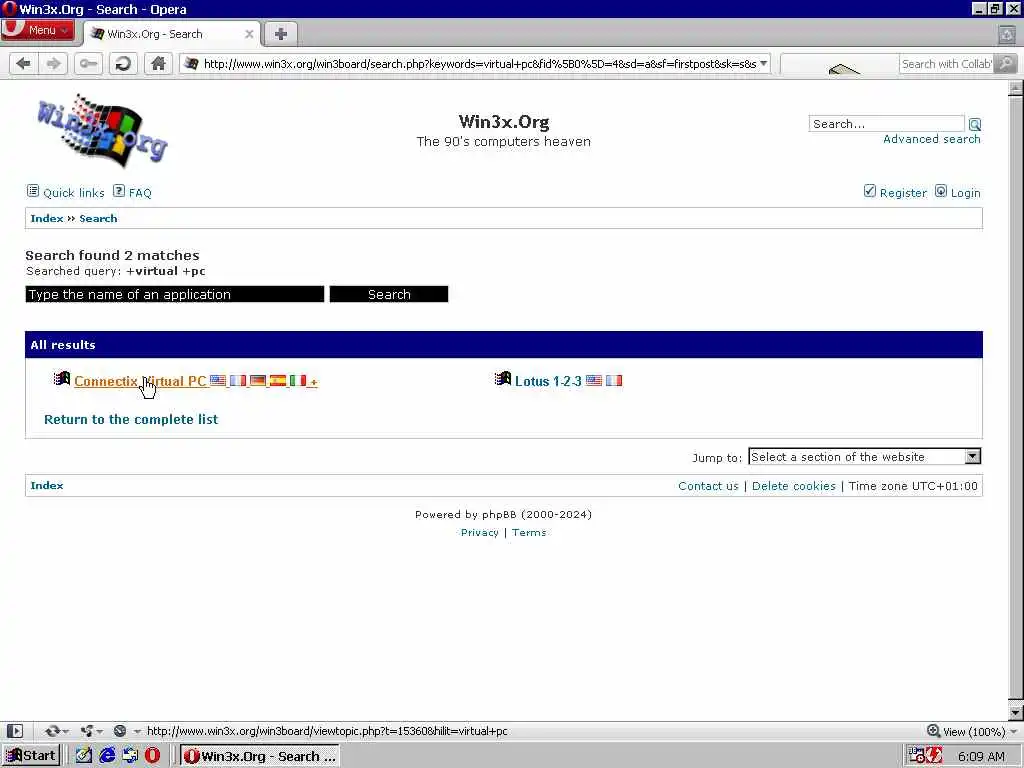Open the FAQ link
This screenshot has width=1024, height=768.
[133, 192]
